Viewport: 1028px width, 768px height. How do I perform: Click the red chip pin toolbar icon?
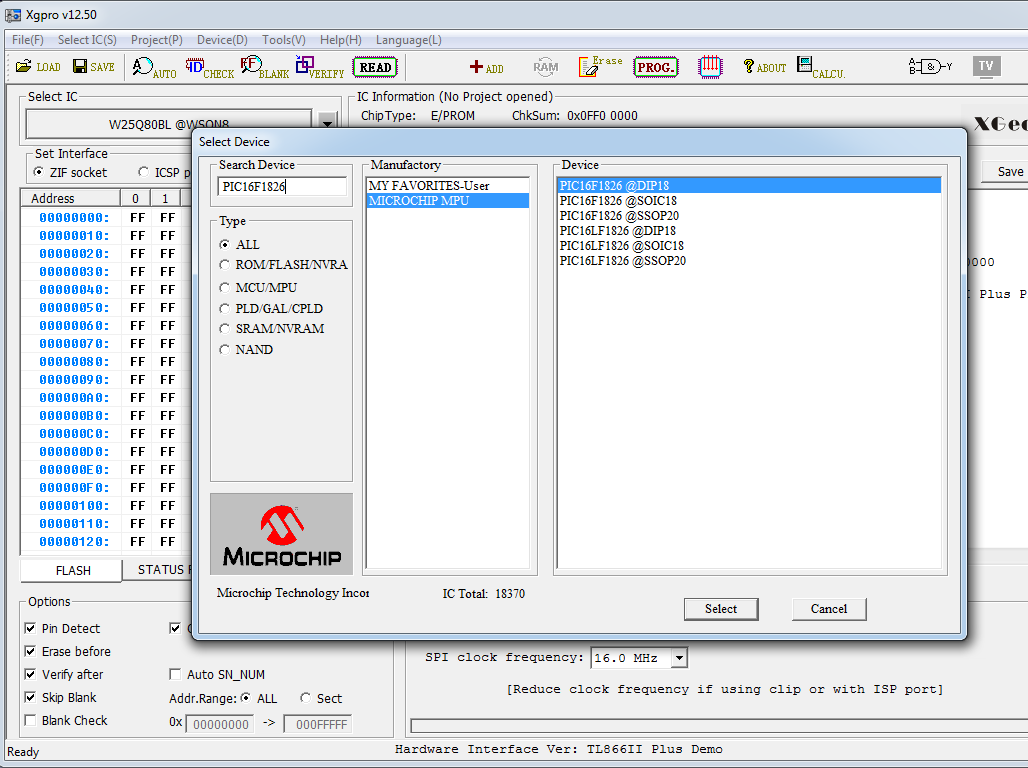(x=710, y=67)
